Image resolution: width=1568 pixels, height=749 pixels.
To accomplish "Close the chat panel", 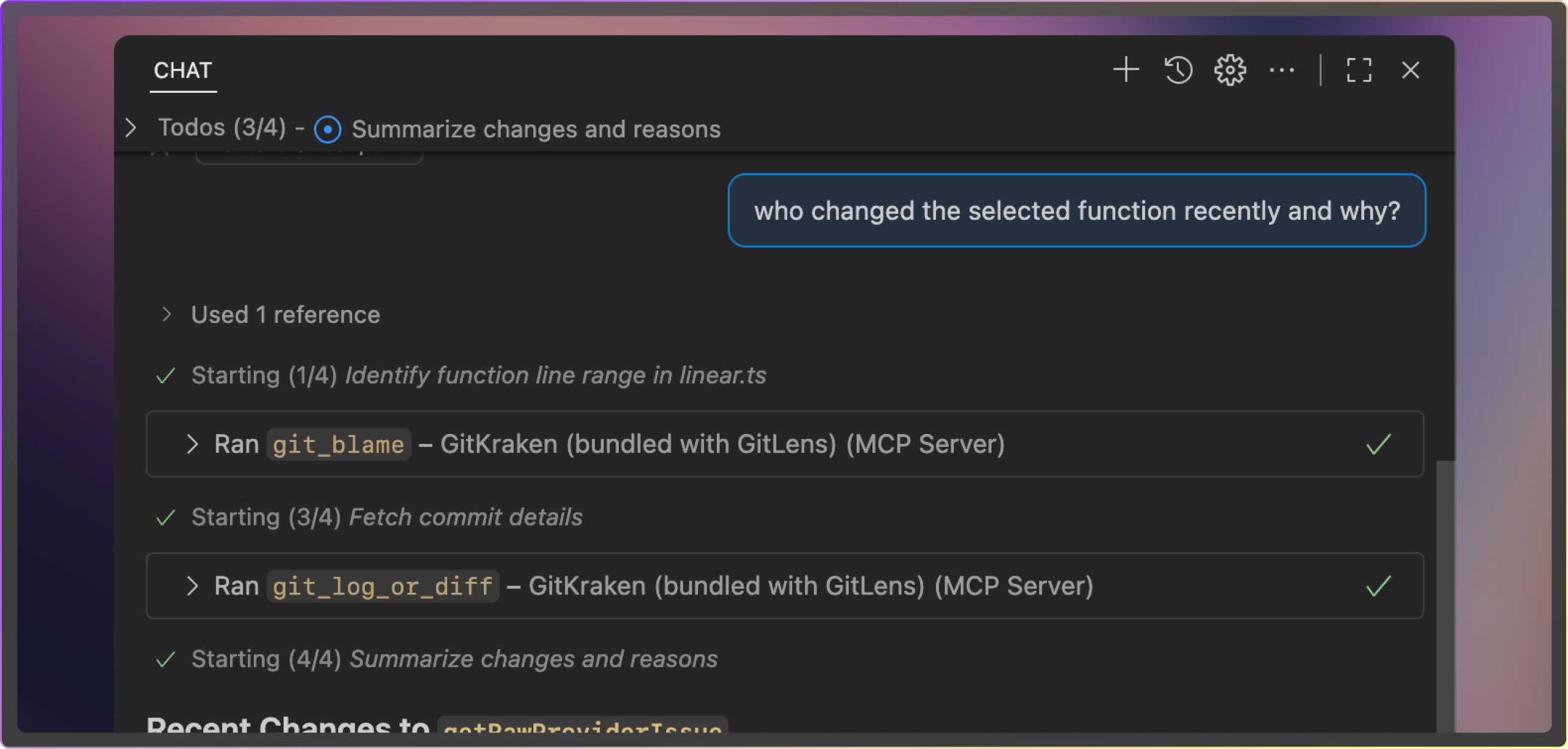I will click(x=1411, y=70).
